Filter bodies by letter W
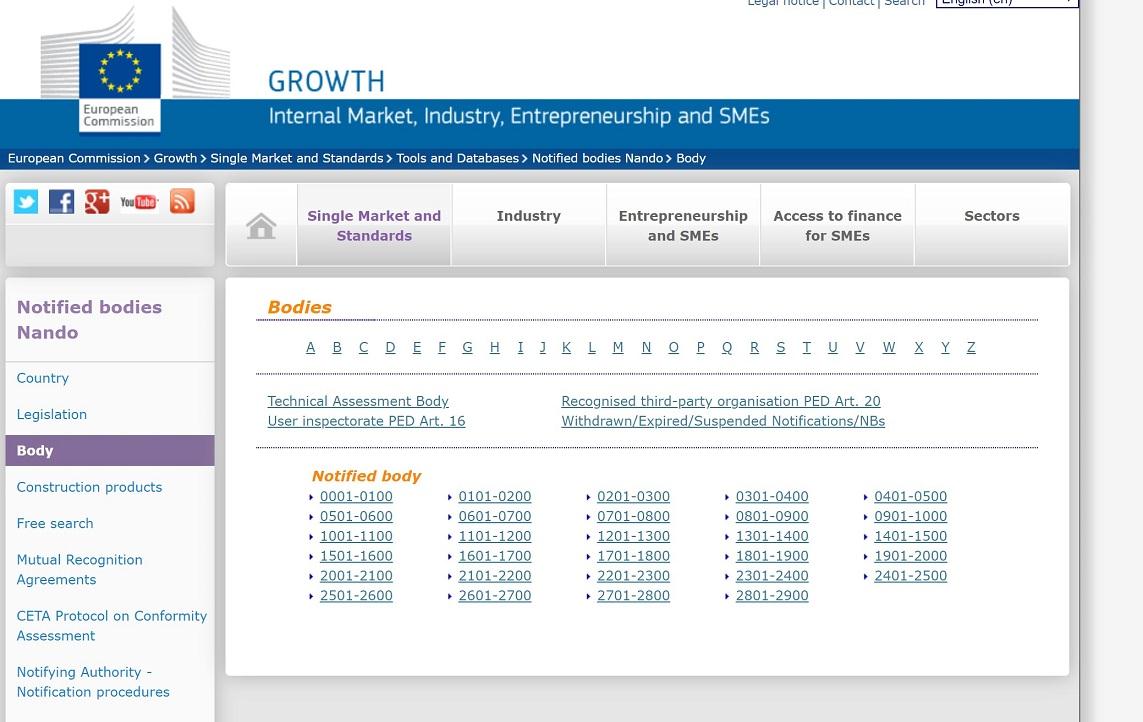This screenshot has width=1143, height=722. [889, 348]
